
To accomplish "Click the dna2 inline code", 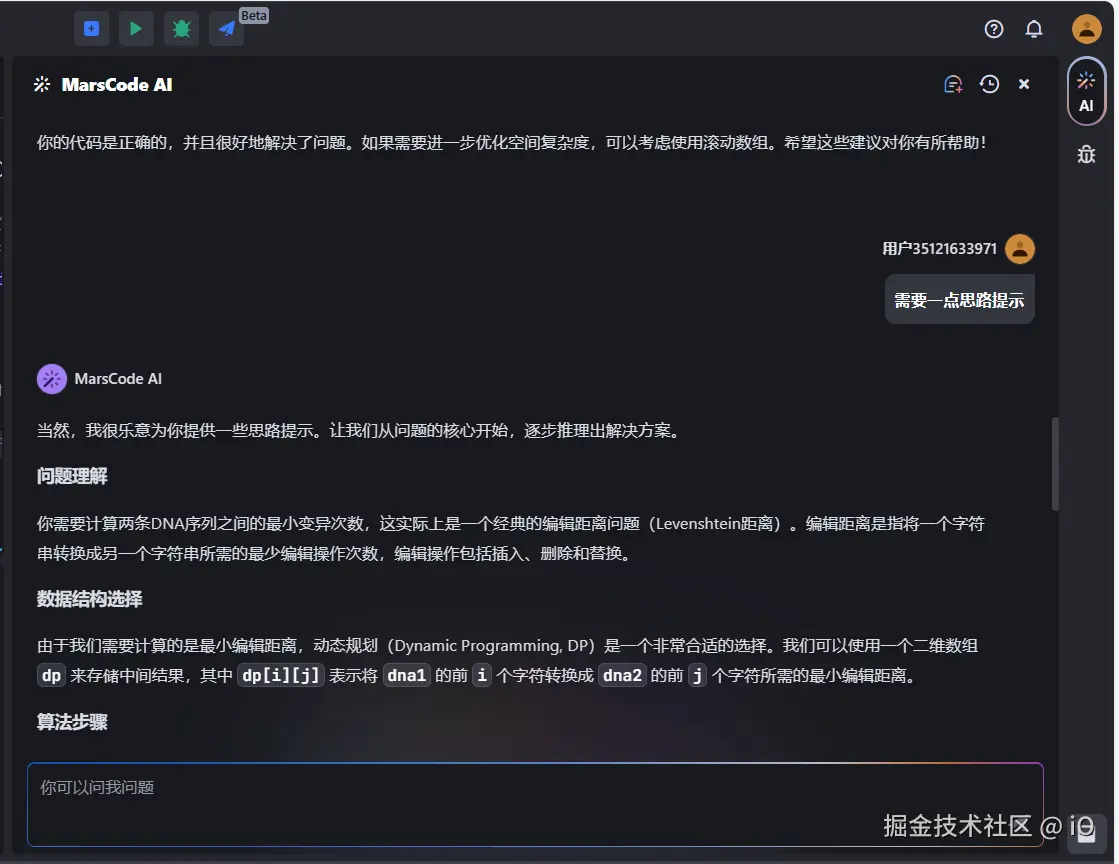I will click(622, 675).
